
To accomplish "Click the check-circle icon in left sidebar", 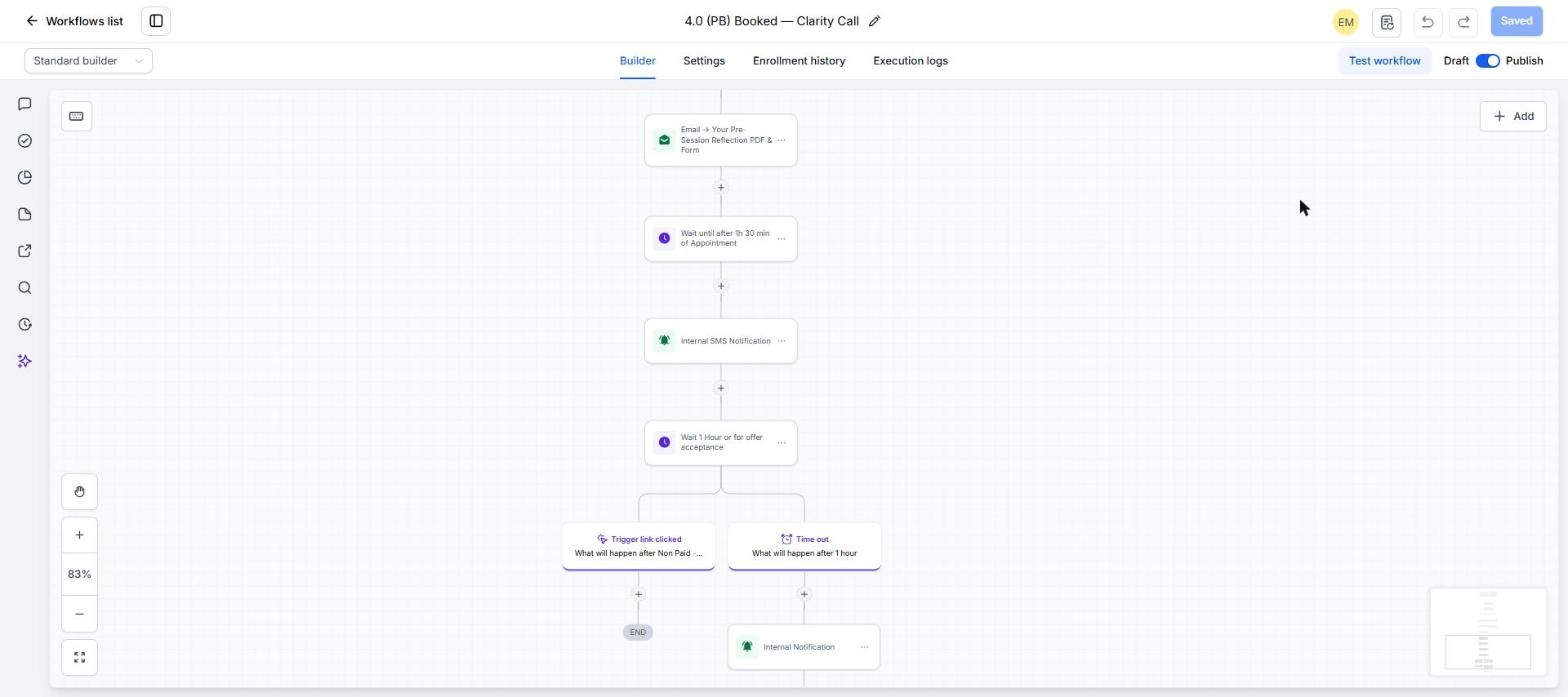I will (25, 141).
